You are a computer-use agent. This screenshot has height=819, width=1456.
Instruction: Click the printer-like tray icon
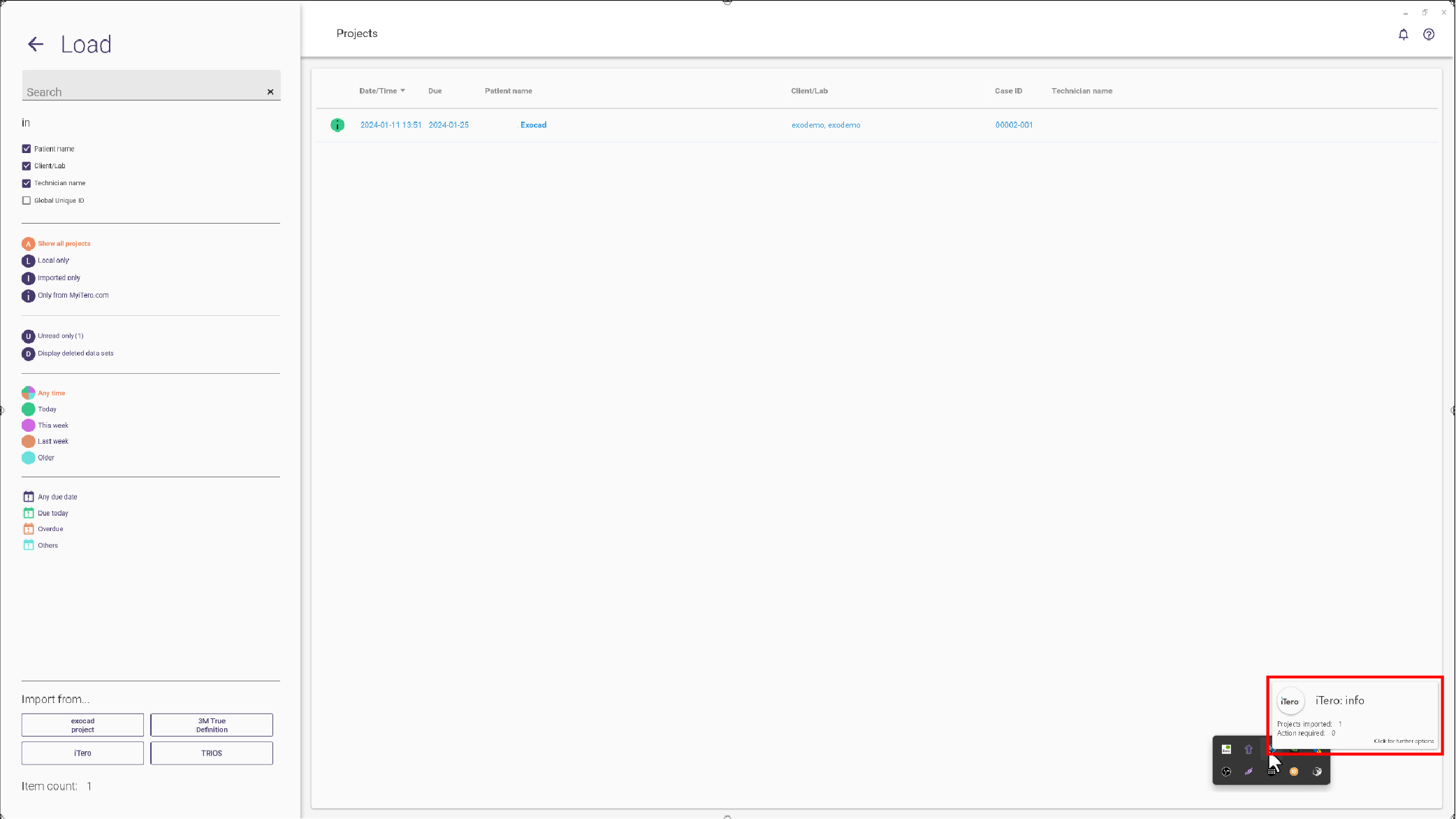(x=1317, y=771)
